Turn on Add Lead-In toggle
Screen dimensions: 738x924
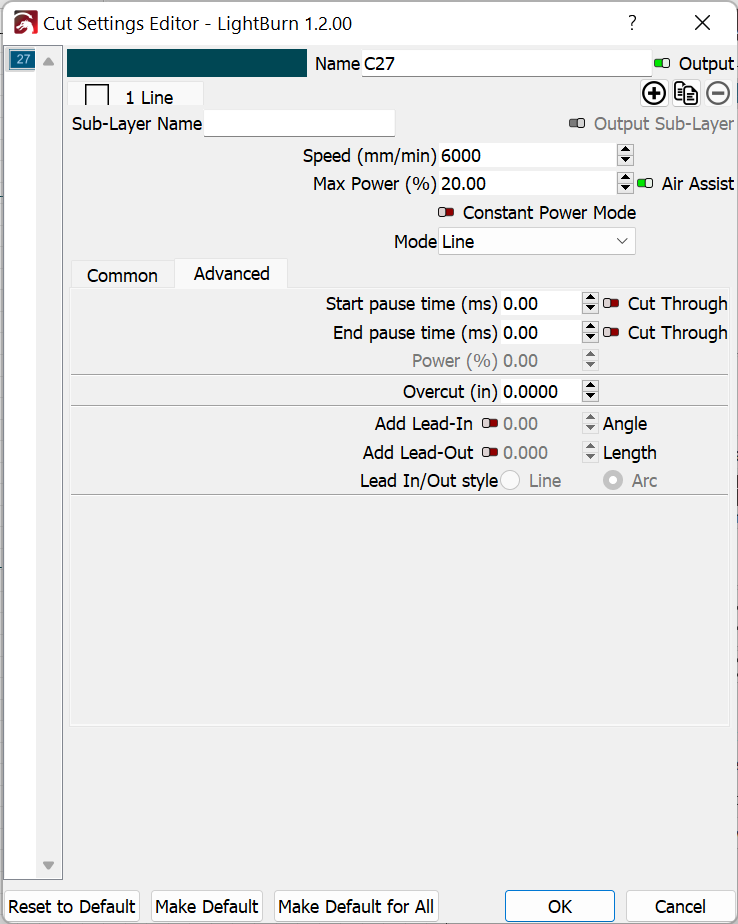coord(490,423)
